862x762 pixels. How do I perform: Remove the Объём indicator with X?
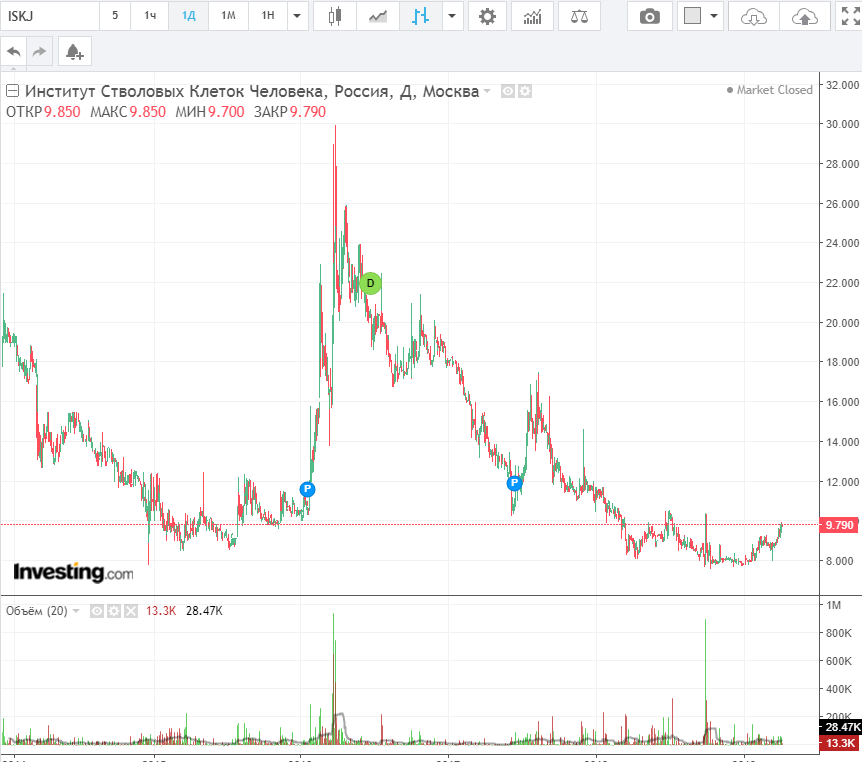(132, 610)
